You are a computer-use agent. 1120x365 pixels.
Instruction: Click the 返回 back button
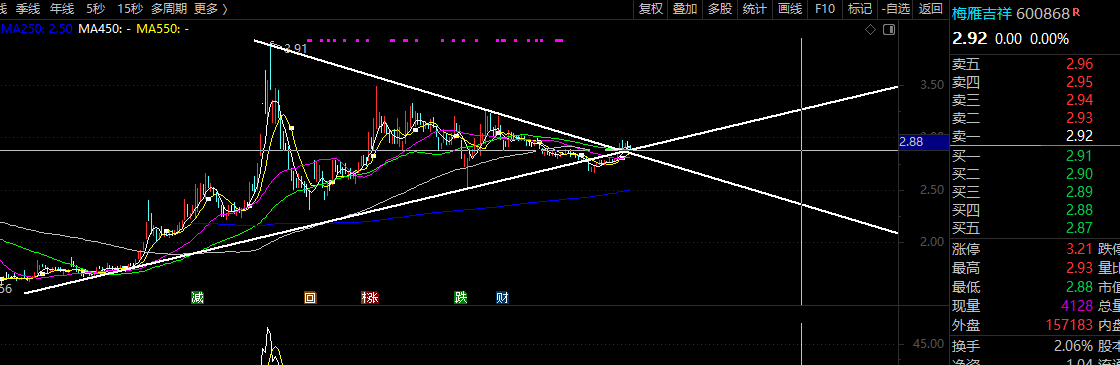[930, 9]
